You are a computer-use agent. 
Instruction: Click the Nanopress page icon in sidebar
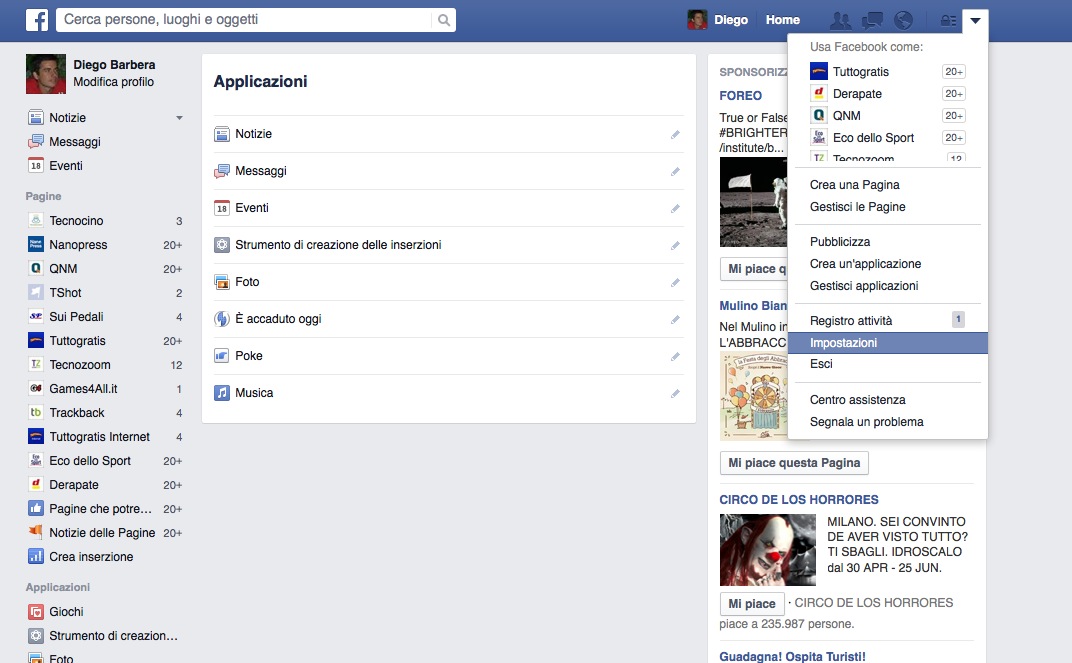[36, 244]
